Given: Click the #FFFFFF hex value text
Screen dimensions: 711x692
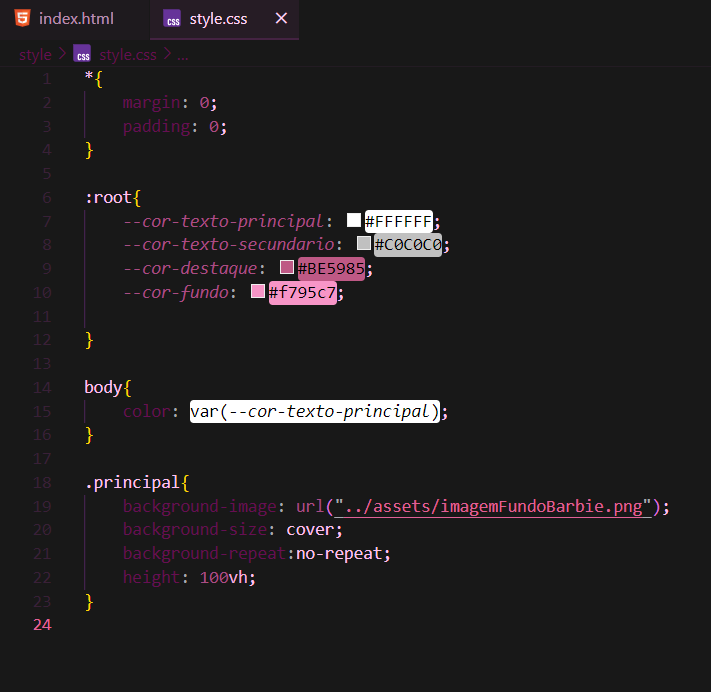Looking at the screenshot, I should [399, 222].
